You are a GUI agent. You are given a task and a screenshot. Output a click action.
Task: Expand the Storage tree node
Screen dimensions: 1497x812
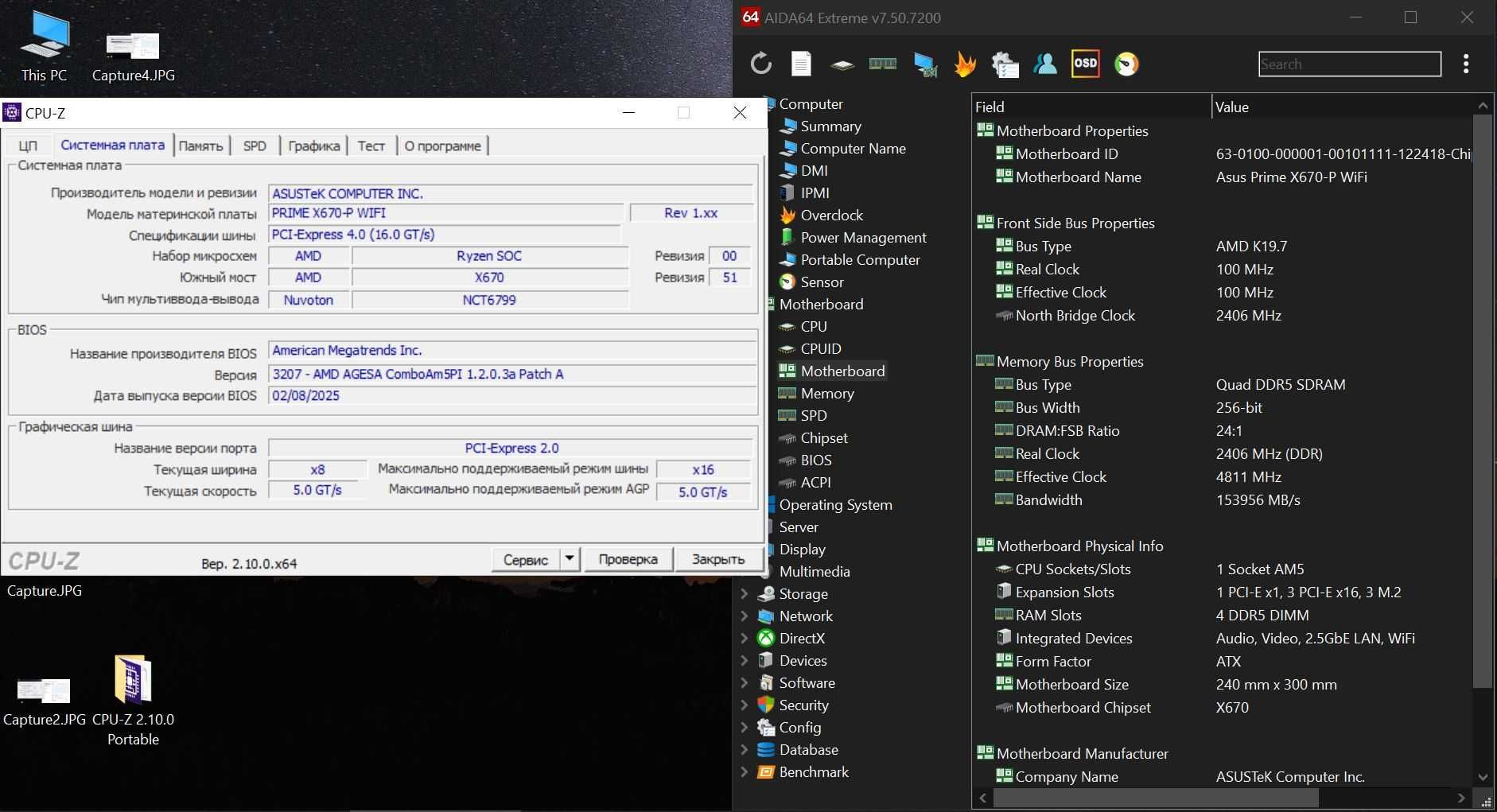pyautogui.click(x=745, y=594)
